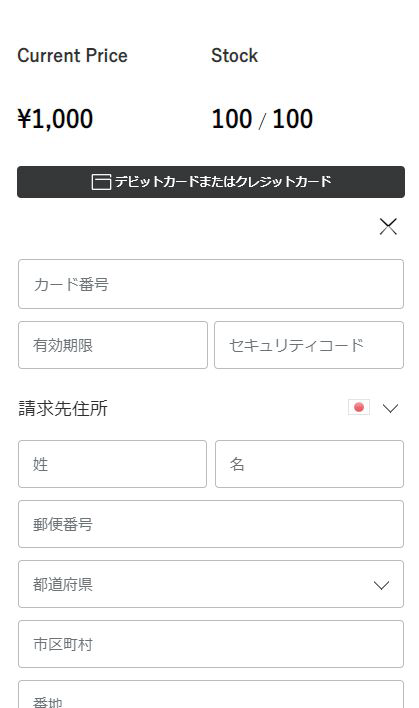Viewport: 419px width, 708px height.
Task: Click the Stock label
Action: click(234, 56)
